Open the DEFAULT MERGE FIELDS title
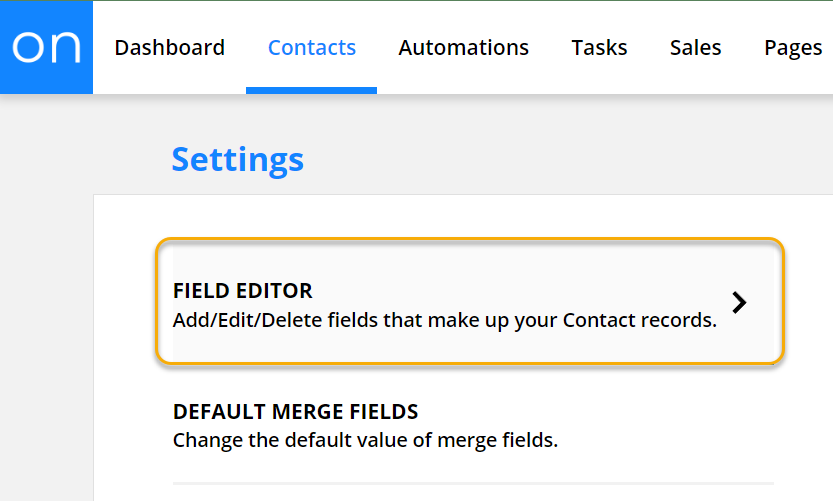833x501 pixels. pyautogui.click(x=295, y=411)
